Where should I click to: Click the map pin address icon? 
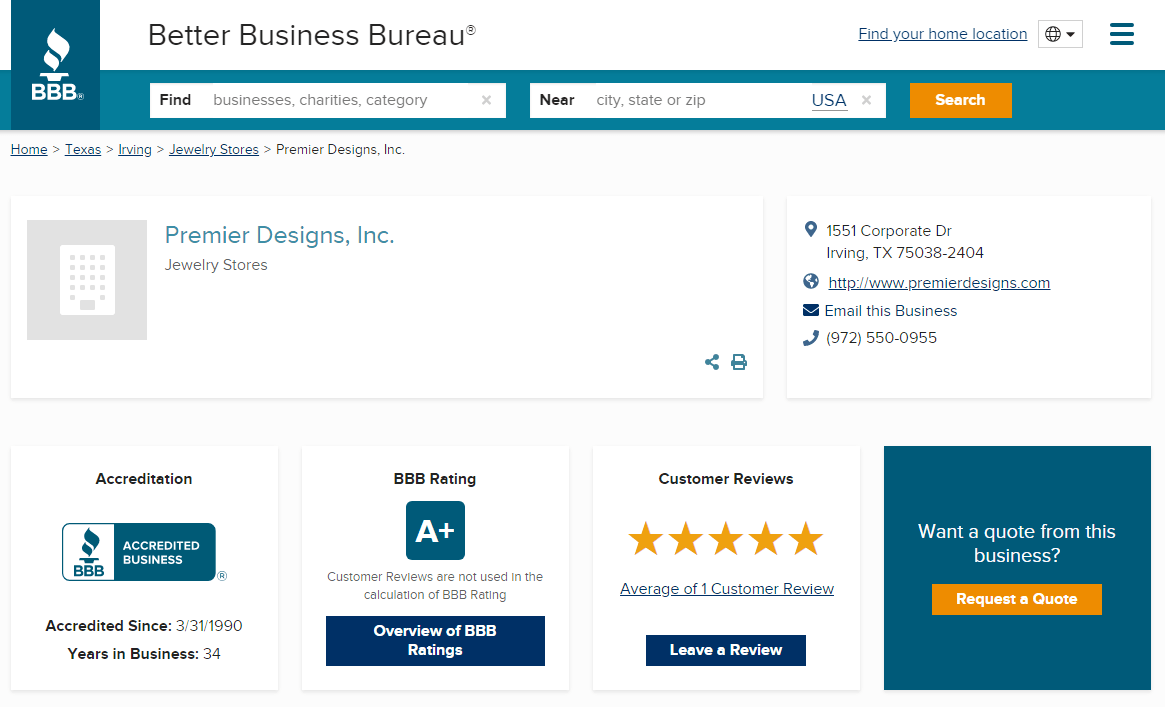click(x=811, y=229)
